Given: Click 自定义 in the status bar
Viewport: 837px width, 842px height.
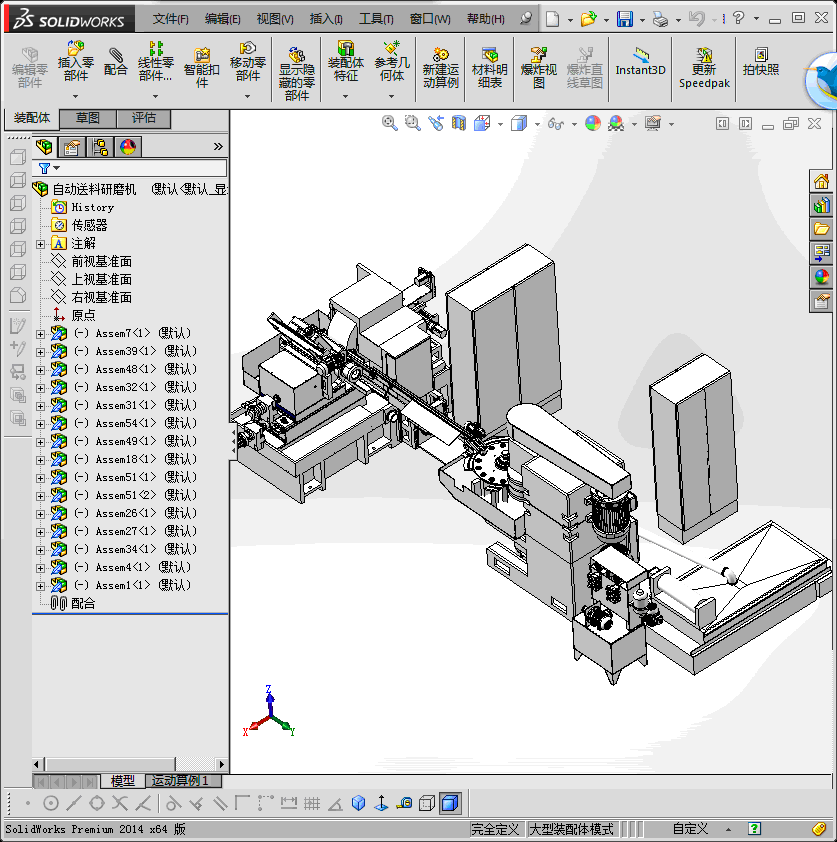Looking at the screenshot, I should coord(690,829).
